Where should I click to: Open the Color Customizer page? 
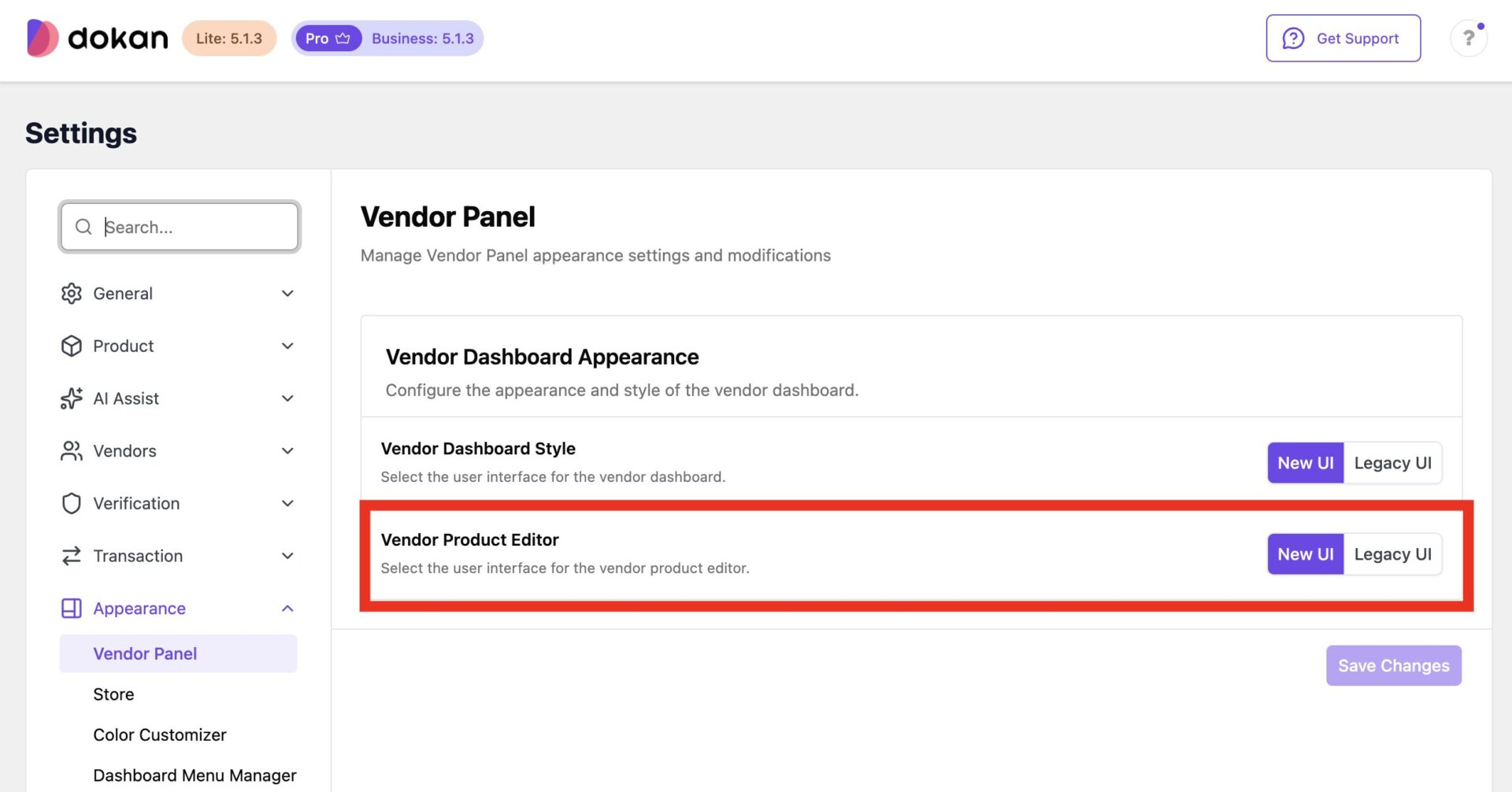160,735
